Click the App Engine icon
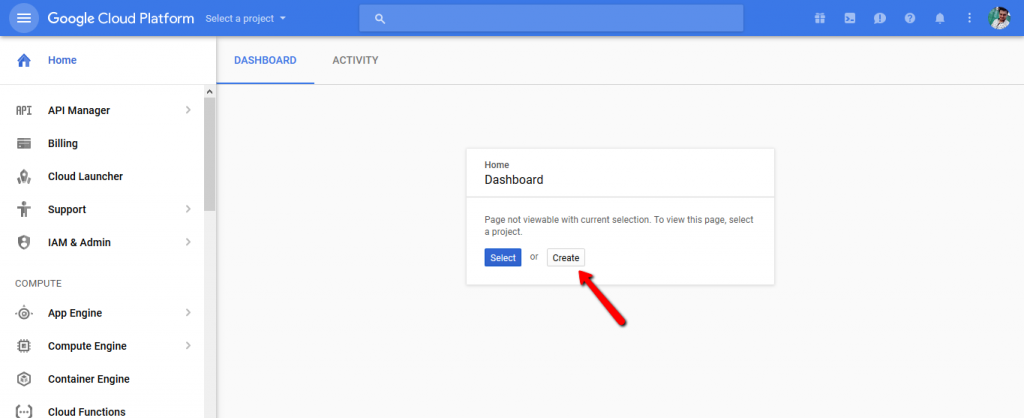This screenshot has width=1024, height=418. click(x=24, y=314)
